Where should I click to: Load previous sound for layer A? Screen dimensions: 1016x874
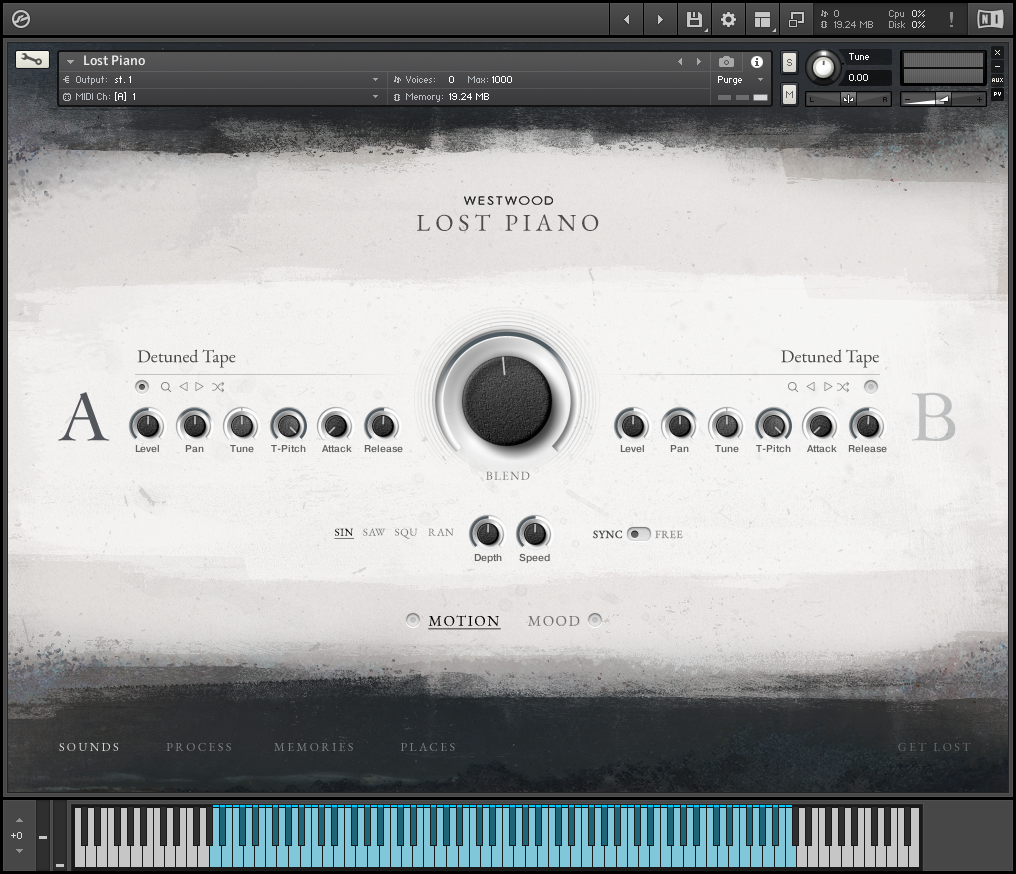183,387
